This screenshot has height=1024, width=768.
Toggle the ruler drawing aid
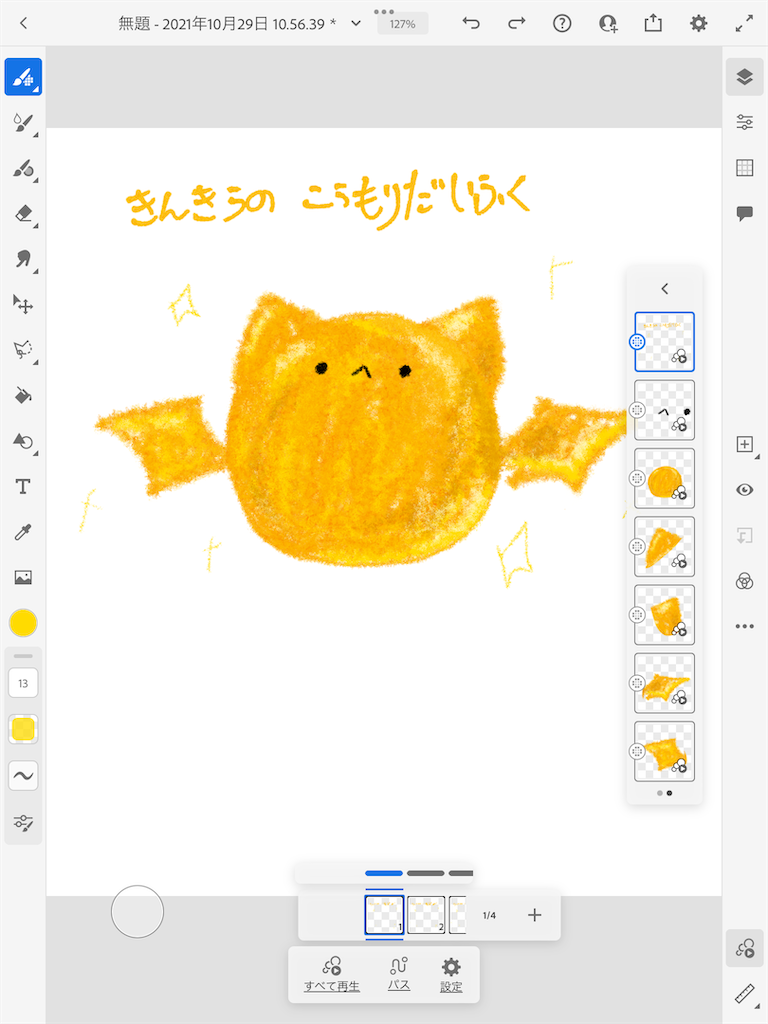coord(744,993)
